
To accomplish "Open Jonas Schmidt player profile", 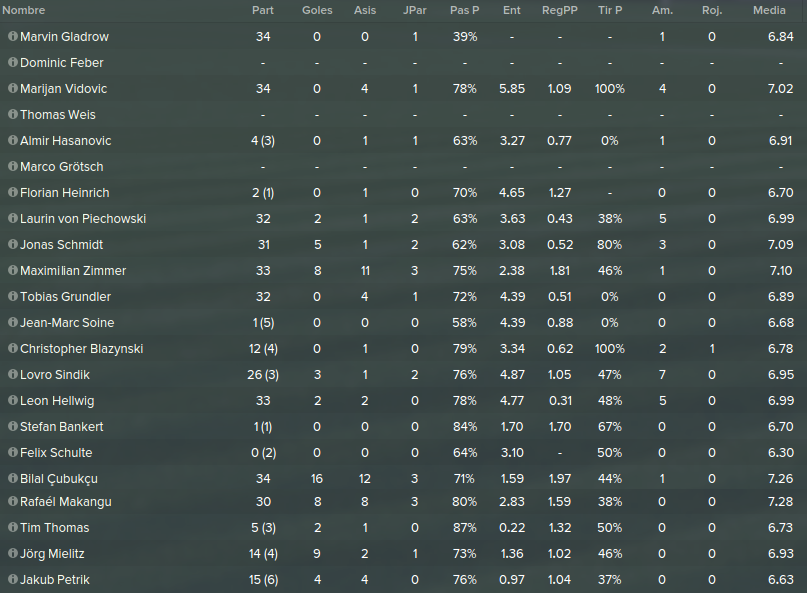I will click(x=62, y=245).
